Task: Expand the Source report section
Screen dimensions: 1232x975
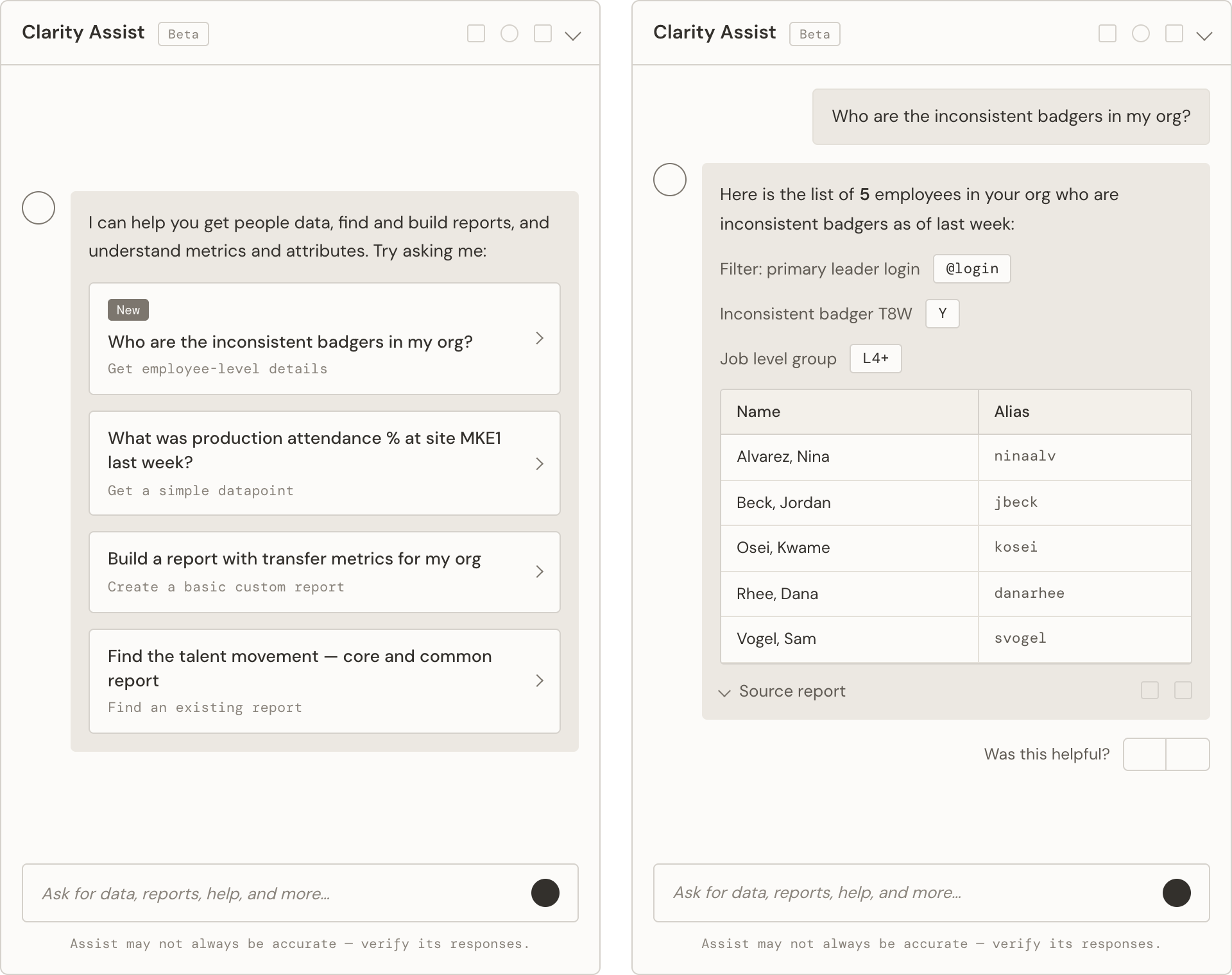Action: coord(782,691)
